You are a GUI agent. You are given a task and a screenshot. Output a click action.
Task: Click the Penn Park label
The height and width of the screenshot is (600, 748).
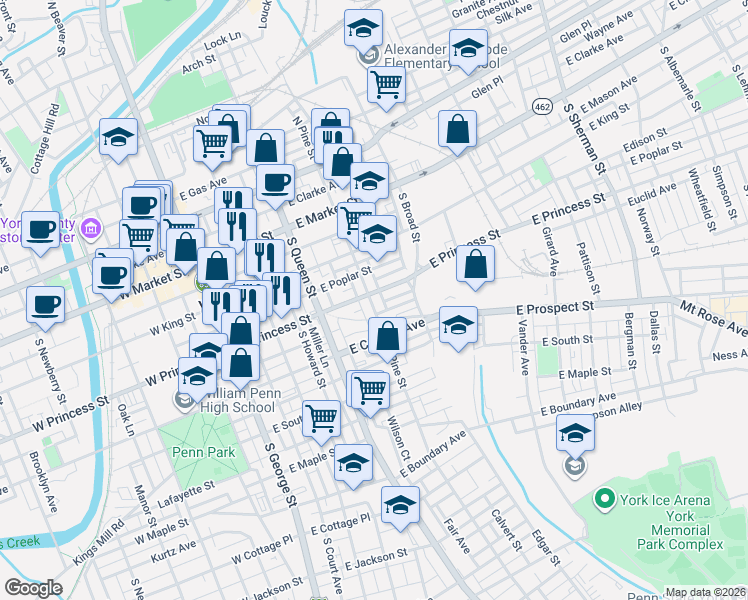click(204, 452)
